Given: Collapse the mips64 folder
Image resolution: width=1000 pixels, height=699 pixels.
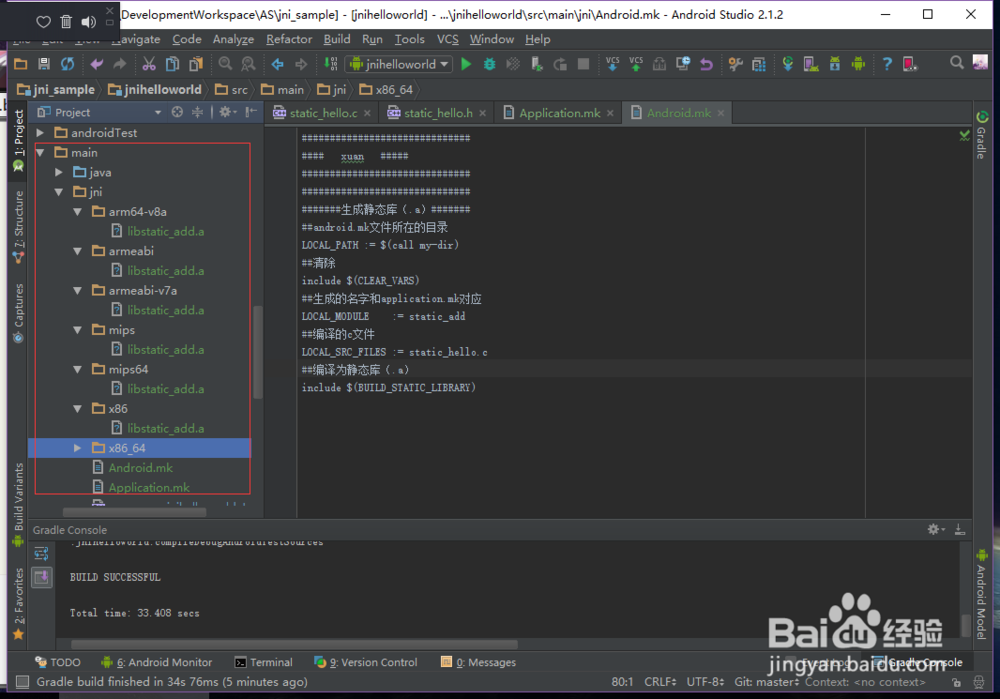Looking at the screenshot, I should (77, 369).
